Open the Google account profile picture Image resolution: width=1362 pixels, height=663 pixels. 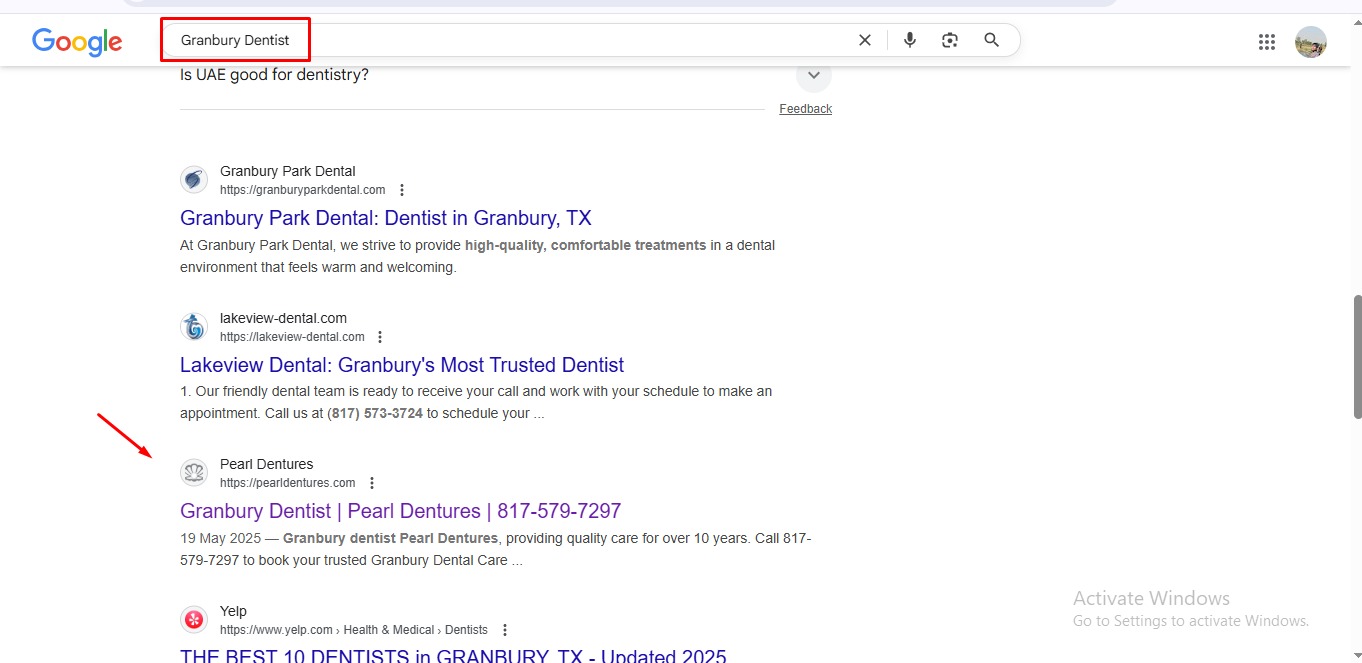[x=1310, y=42]
